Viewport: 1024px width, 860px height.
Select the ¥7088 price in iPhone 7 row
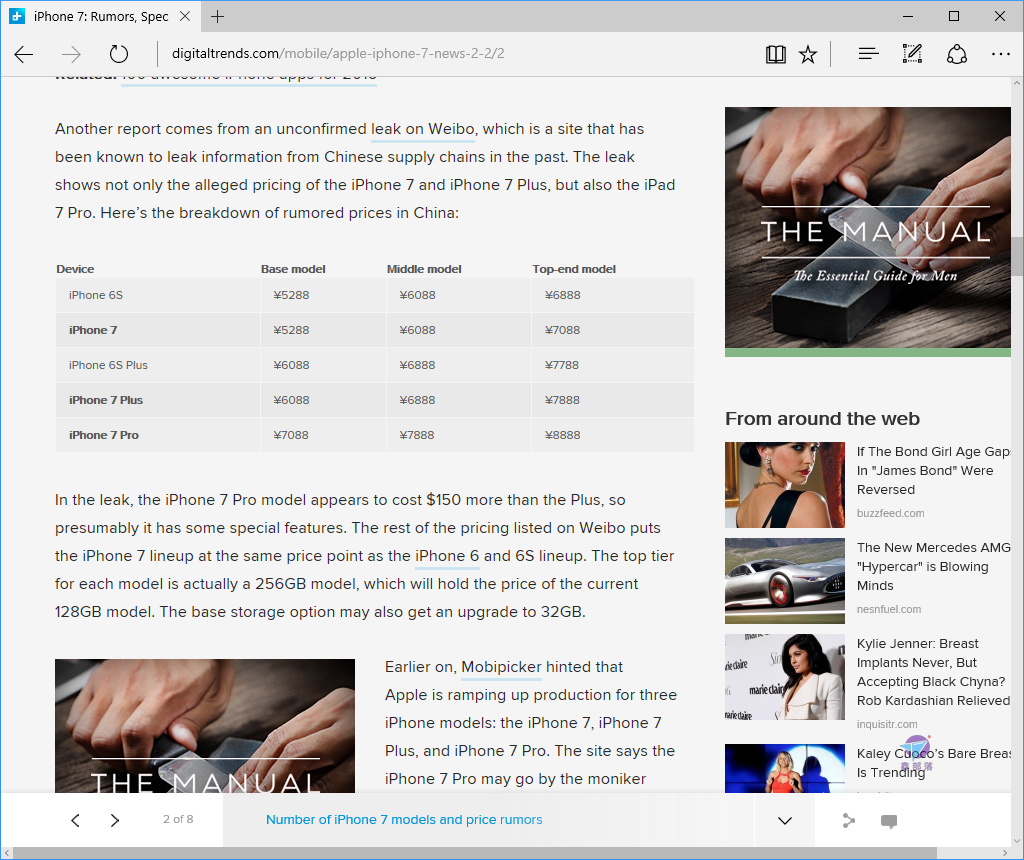613,330
